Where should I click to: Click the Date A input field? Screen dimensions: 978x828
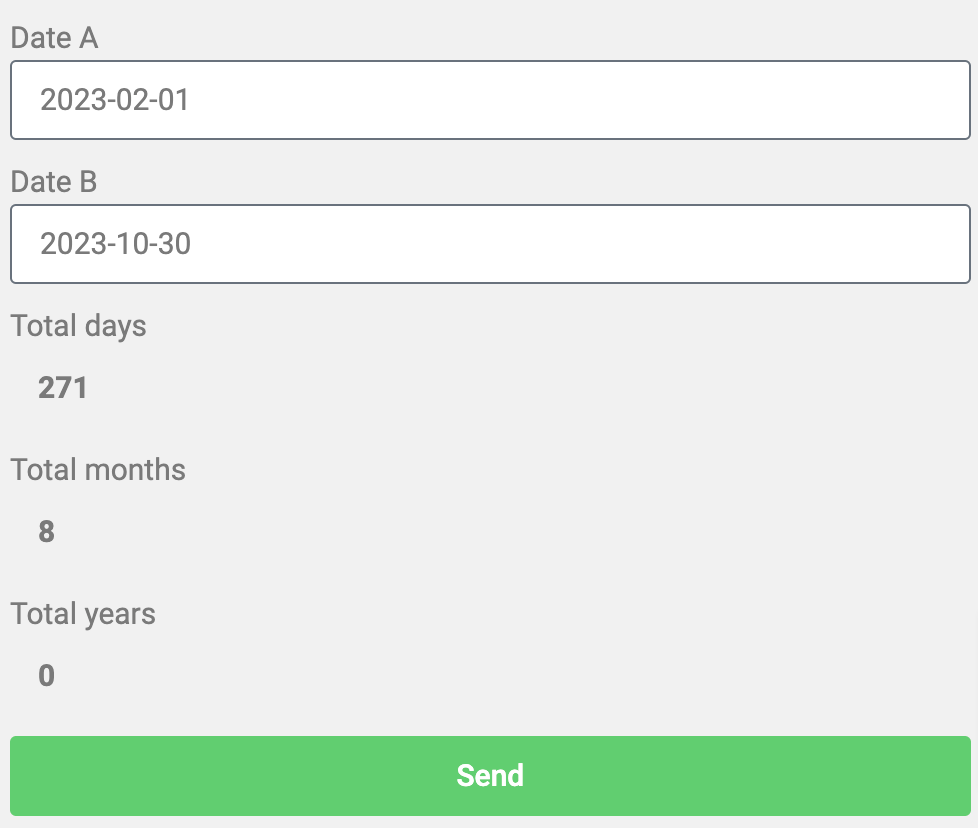490,100
